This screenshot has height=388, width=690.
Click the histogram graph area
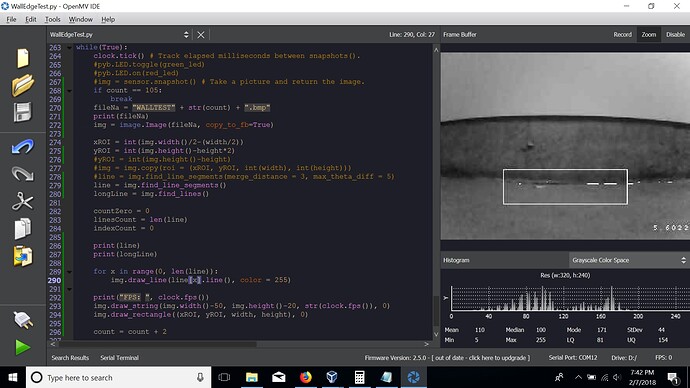(x=570, y=299)
